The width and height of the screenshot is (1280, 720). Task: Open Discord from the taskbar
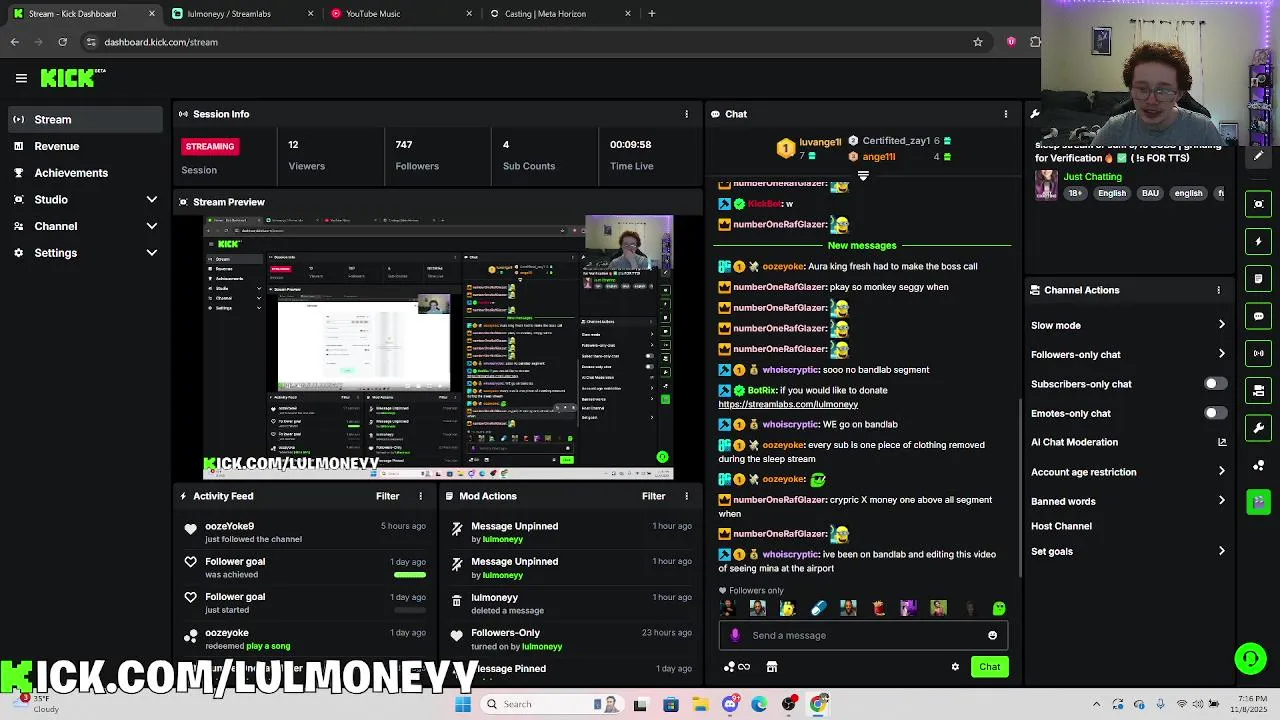(x=730, y=704)
